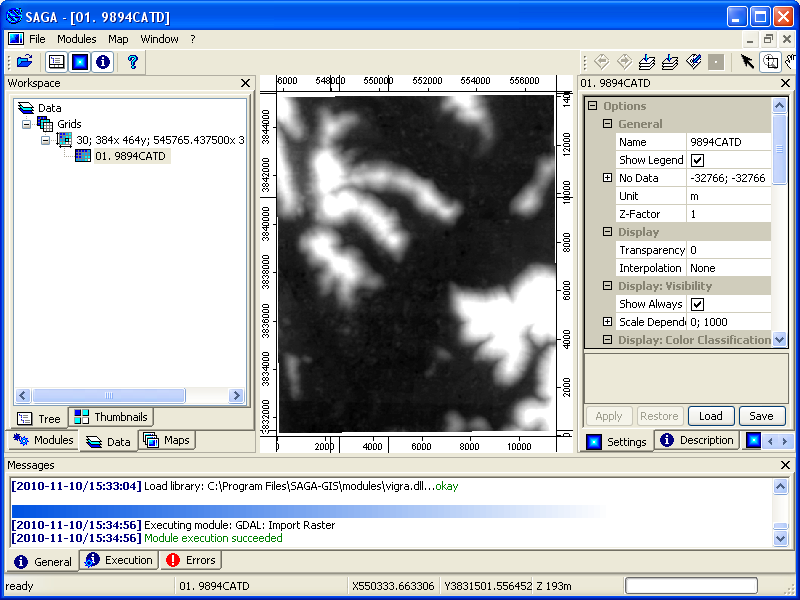Open the Map menu
Viewport: 800px width, 600px height.
(118, 39)
